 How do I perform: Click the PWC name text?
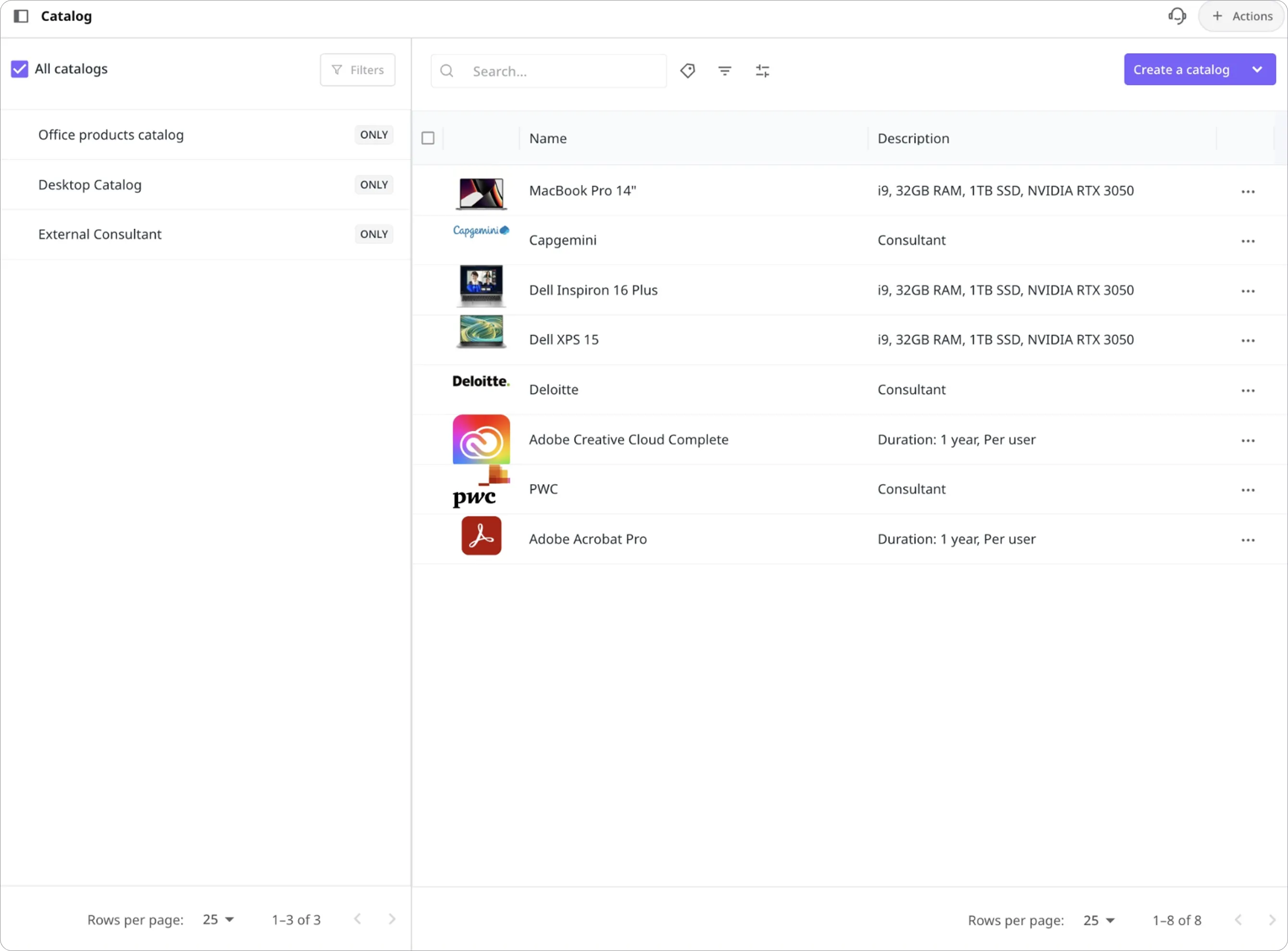point(543,489)
